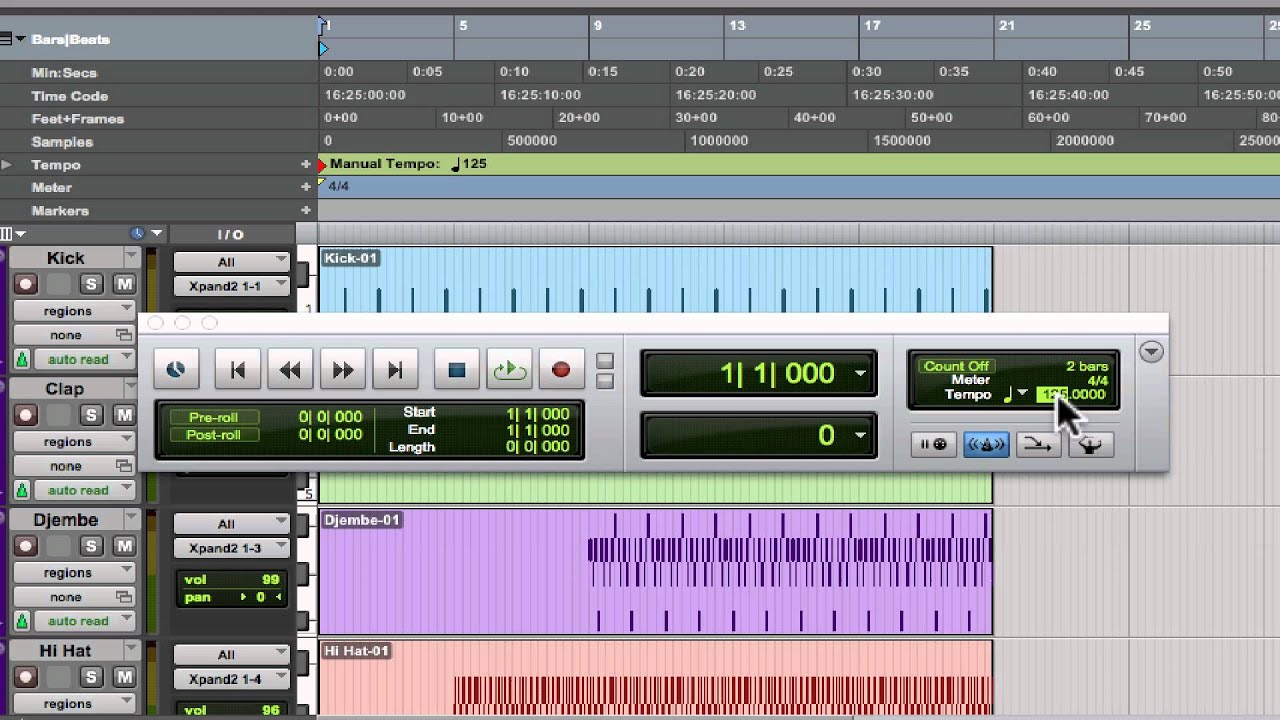The image size is (1280, 720).
Task: Open the main counter format dropdown arrow
Action: click(x=860, y=374)
